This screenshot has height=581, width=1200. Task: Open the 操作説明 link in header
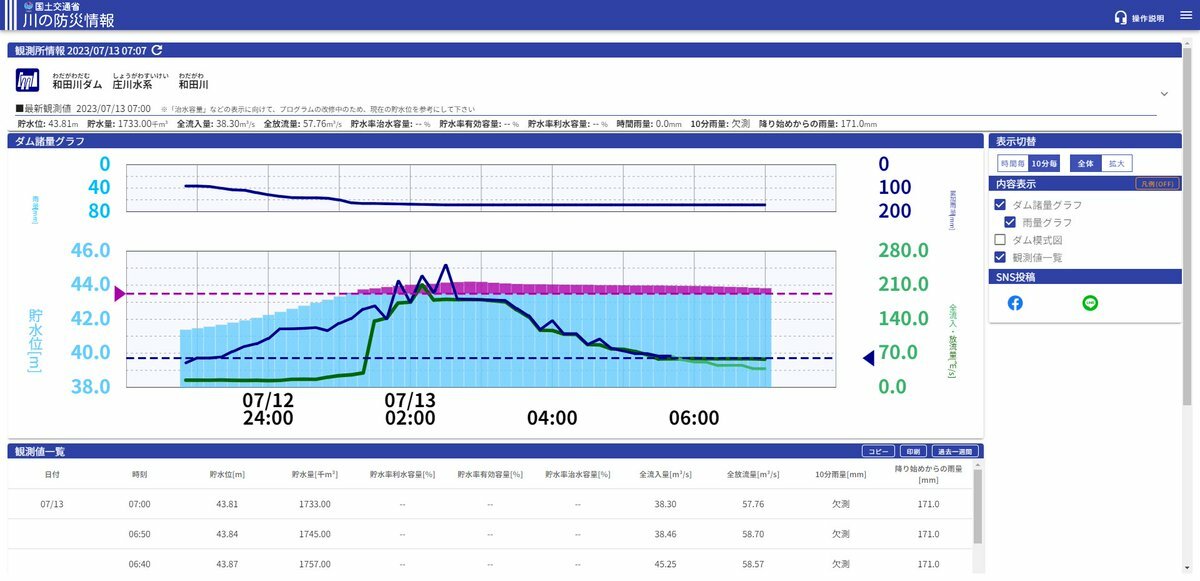click(1147, 19)
